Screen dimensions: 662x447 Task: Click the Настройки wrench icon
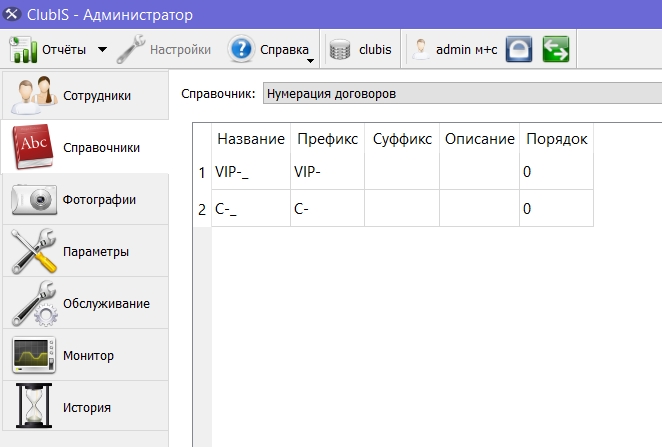pyautogui.click(x=131, y=49)
